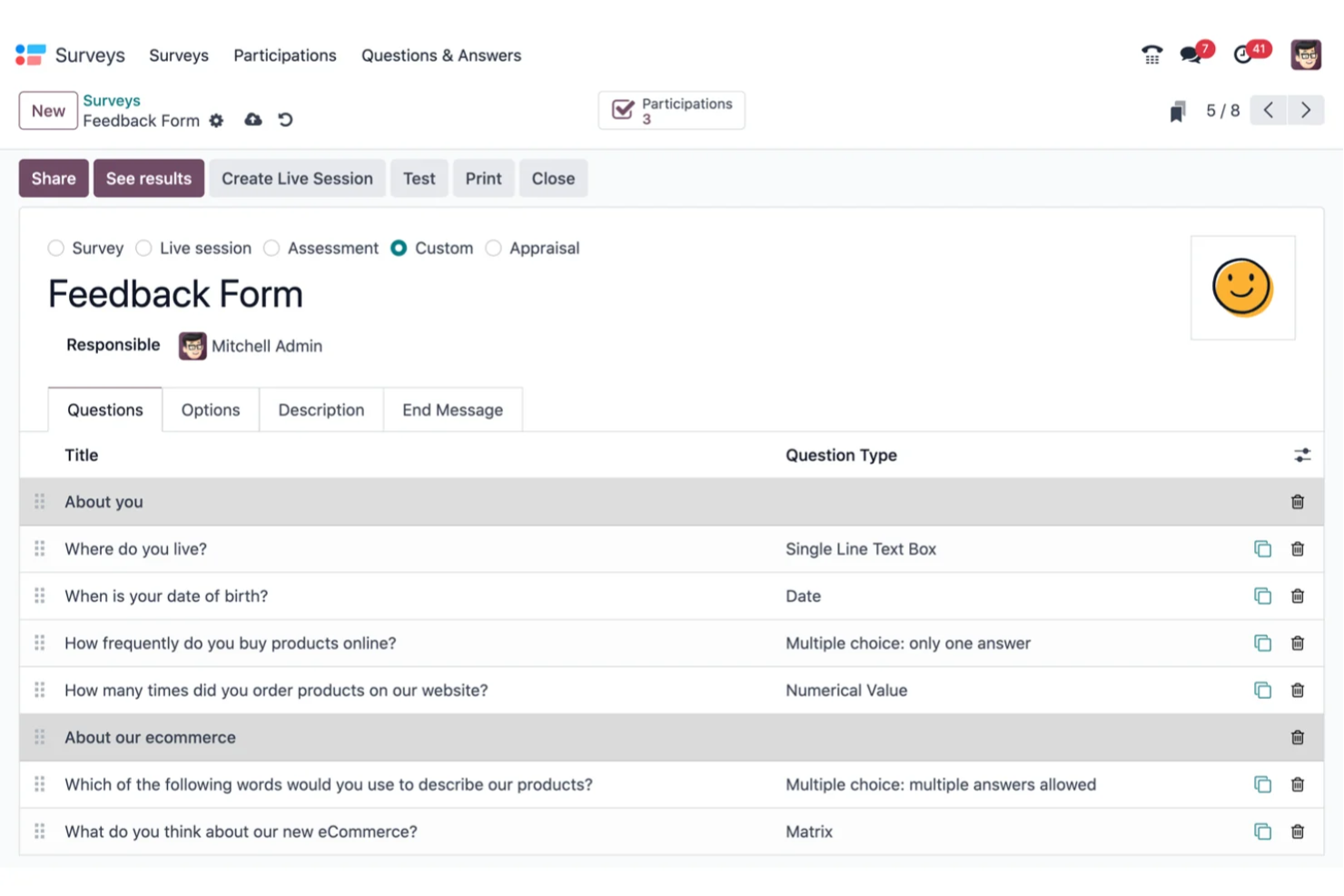Switch to the Description tab
This screenshot has width=1344, height=896.
[321, 410]
